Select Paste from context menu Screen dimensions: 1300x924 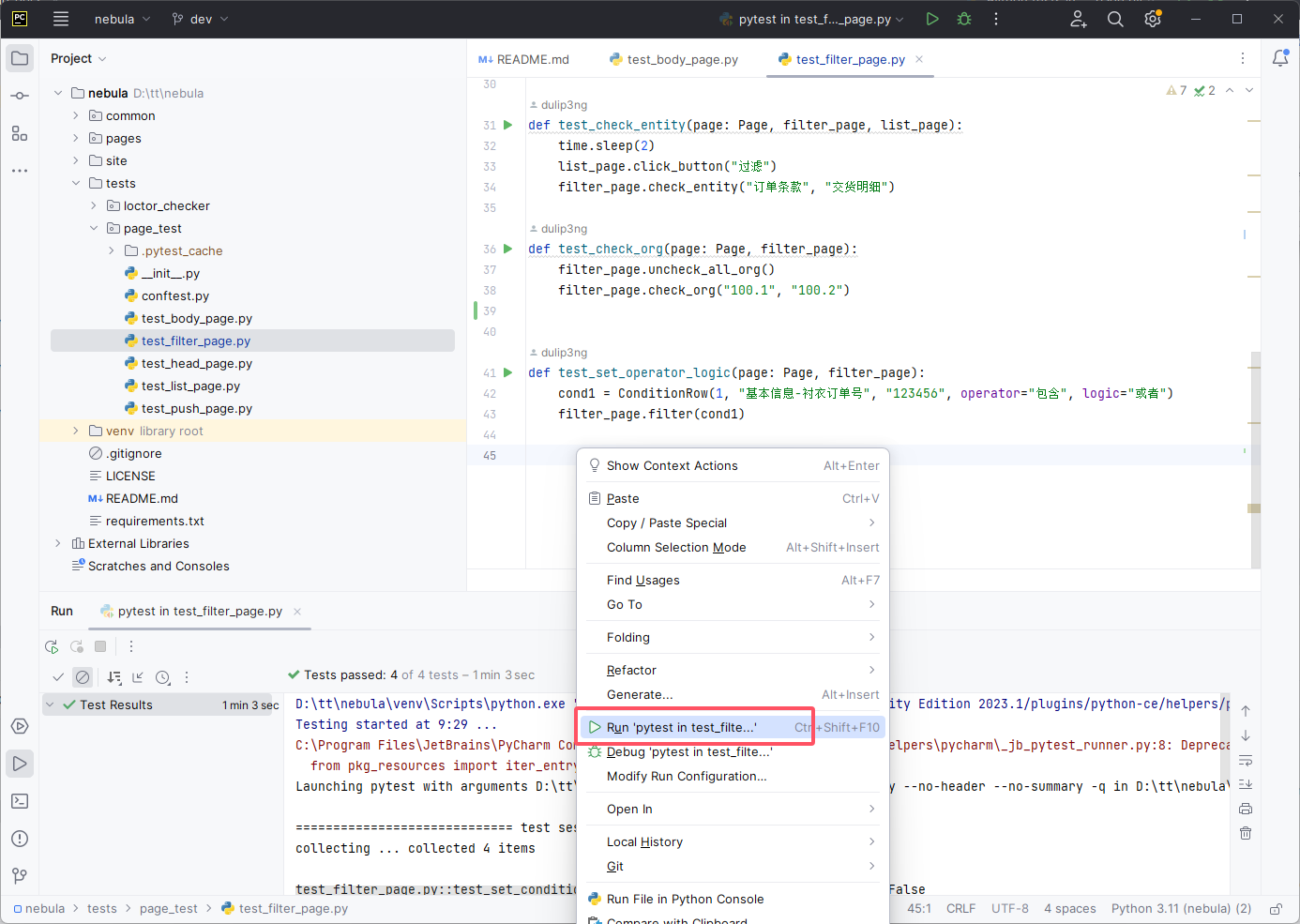pyautogui.click(x=733, y=498)
